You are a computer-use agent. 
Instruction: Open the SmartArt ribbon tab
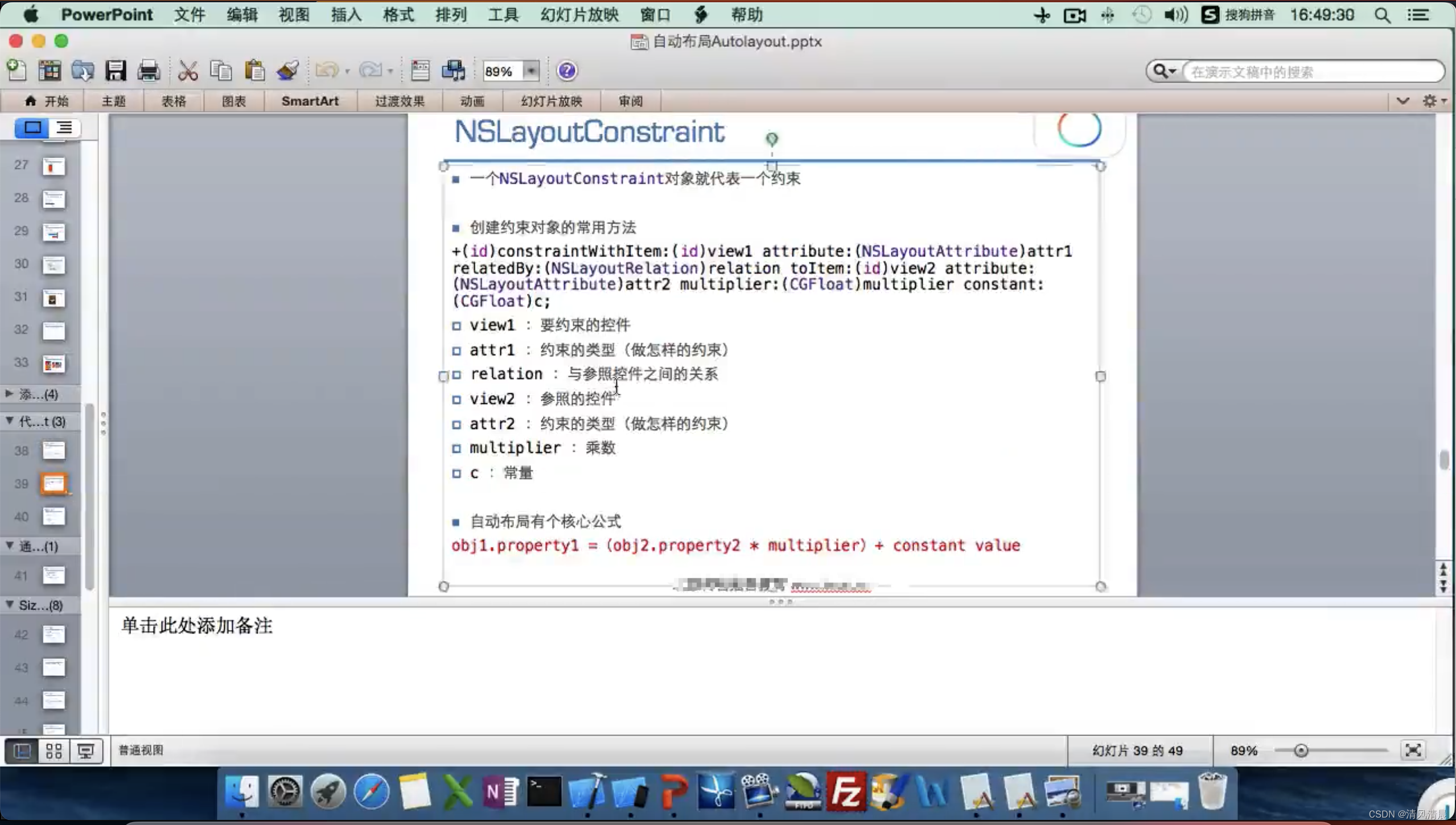tap(310, 101)
